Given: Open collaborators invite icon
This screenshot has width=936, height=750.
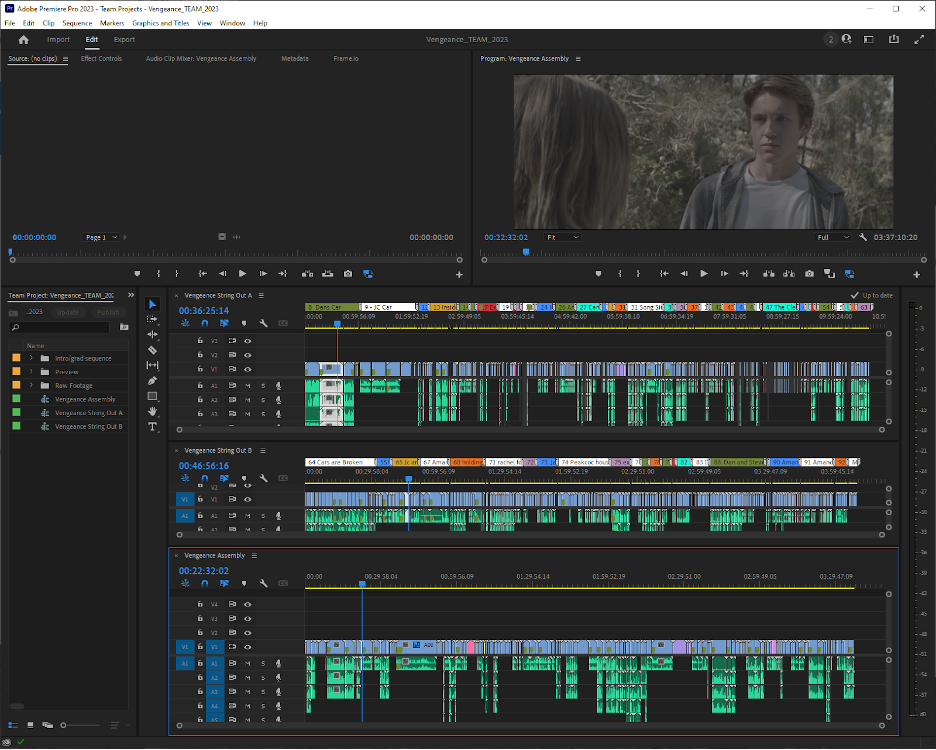Looking at the screenshot, I should click(846, 39).
